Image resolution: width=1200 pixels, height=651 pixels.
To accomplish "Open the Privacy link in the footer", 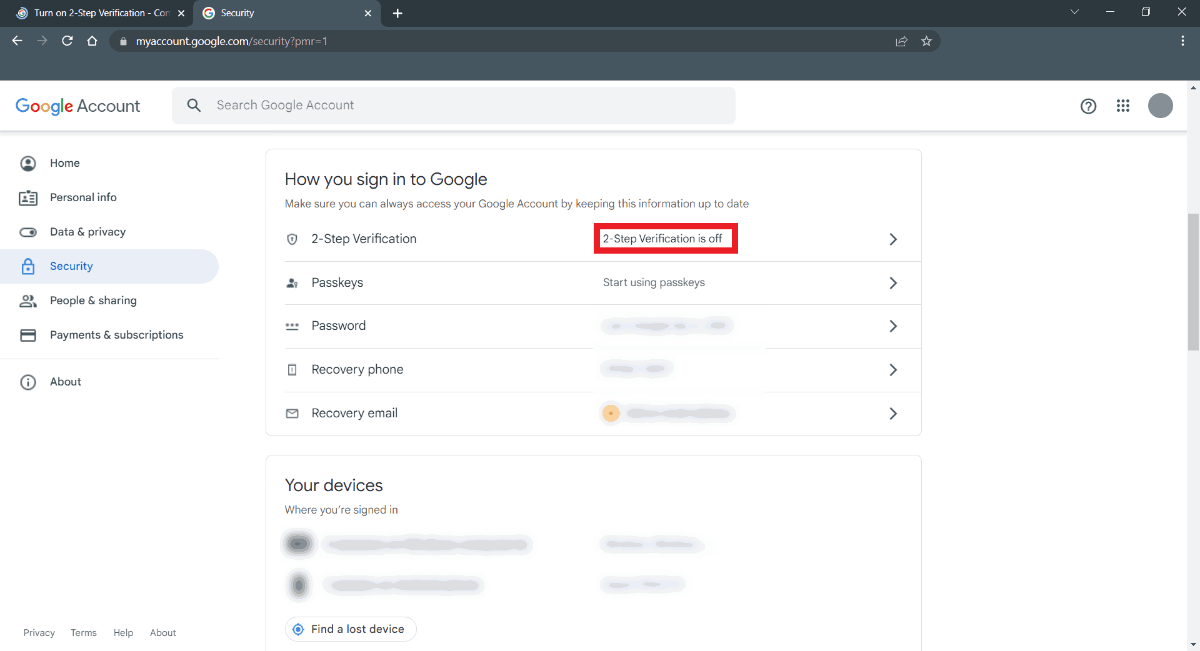I will 39,632.
